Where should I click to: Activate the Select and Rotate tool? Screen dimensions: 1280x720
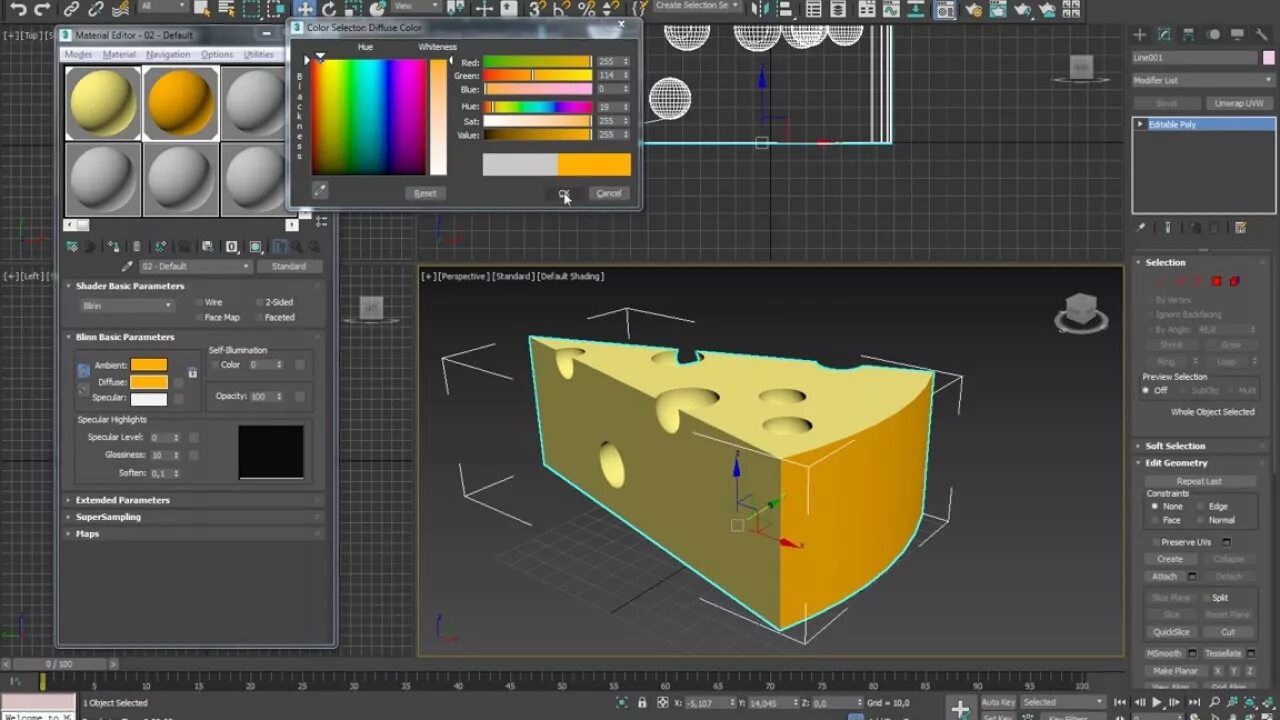(329, 9)
